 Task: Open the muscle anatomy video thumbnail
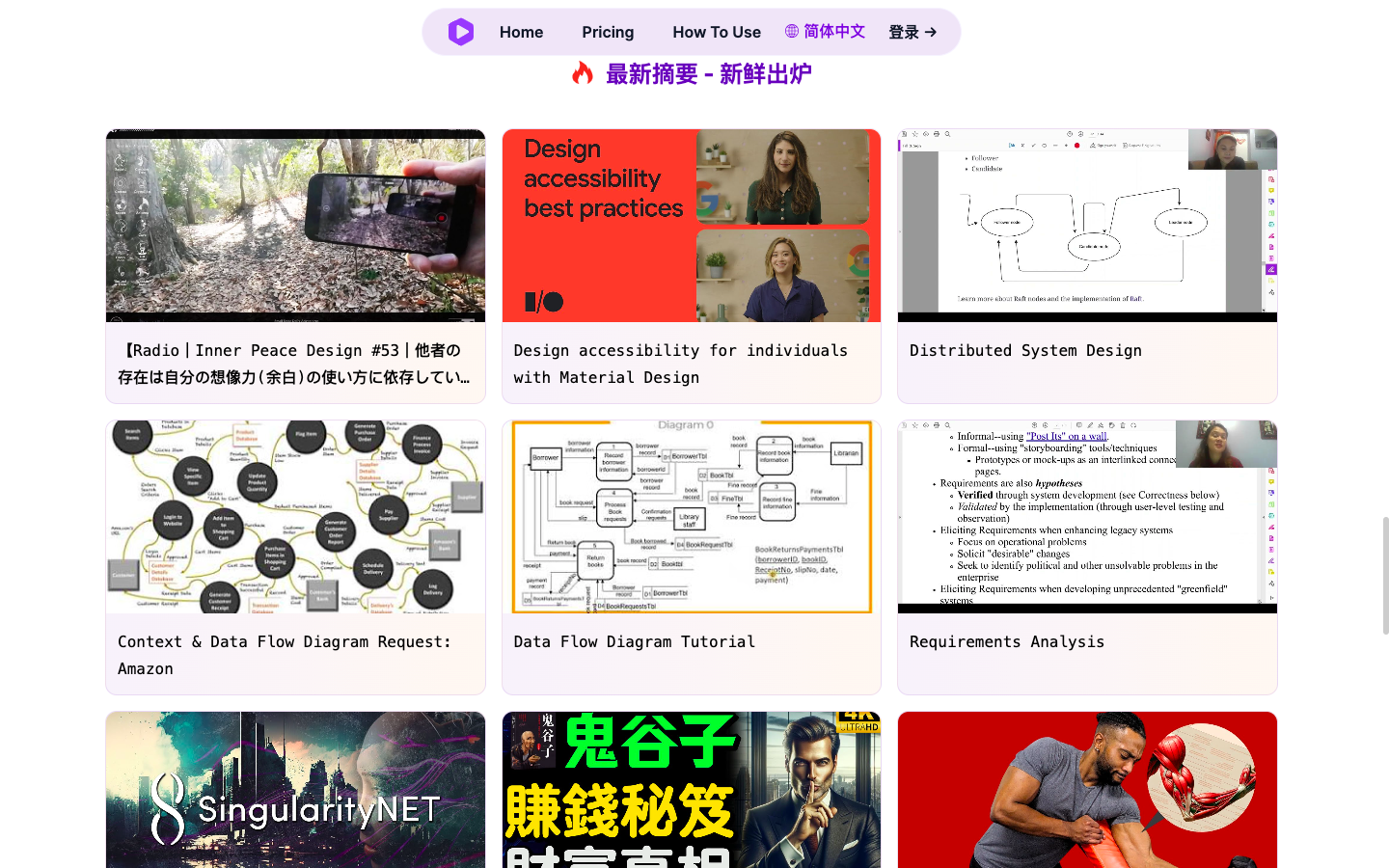click(x=1087, y=790)
